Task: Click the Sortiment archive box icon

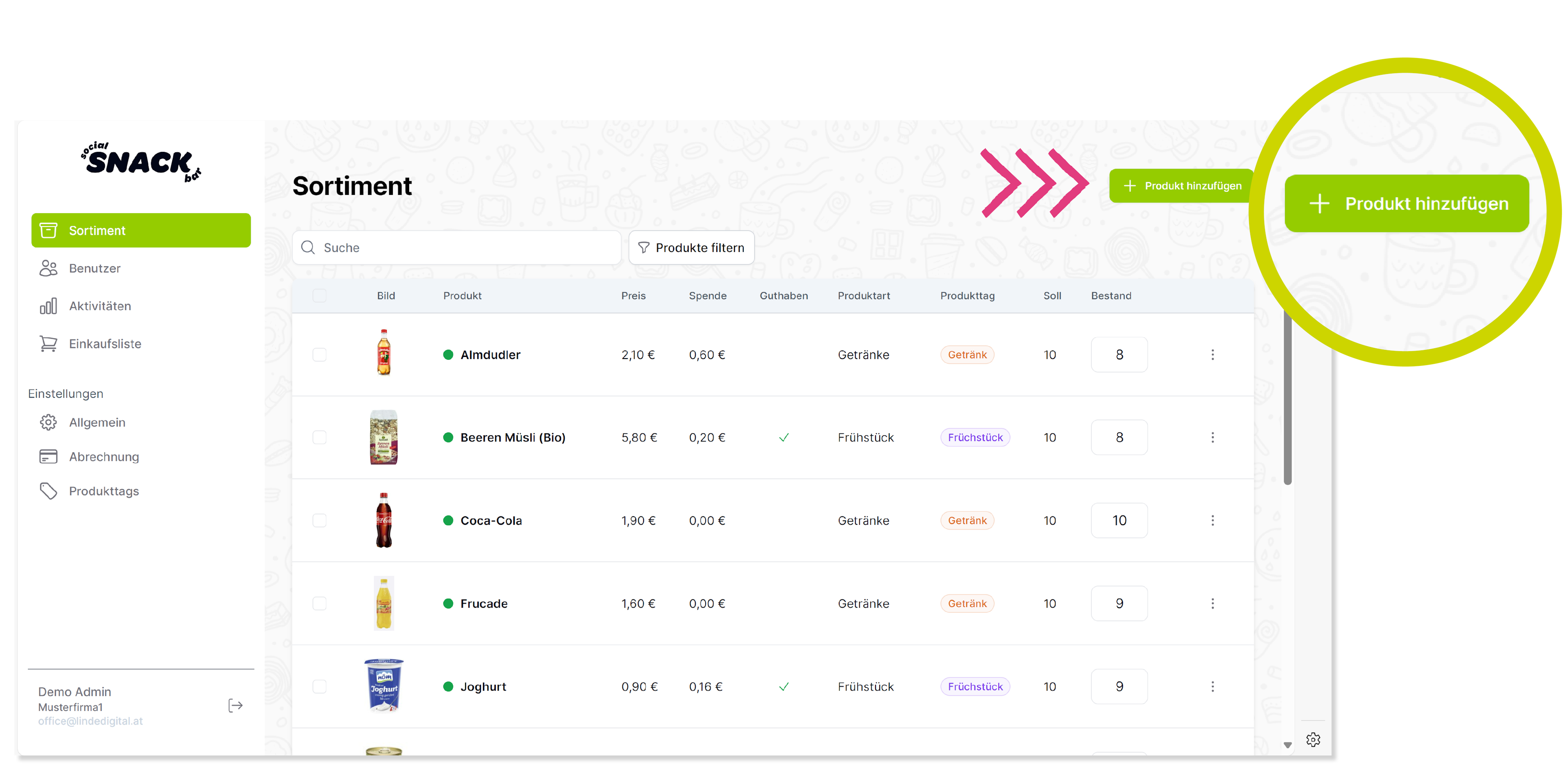Action: pos(48,230)
